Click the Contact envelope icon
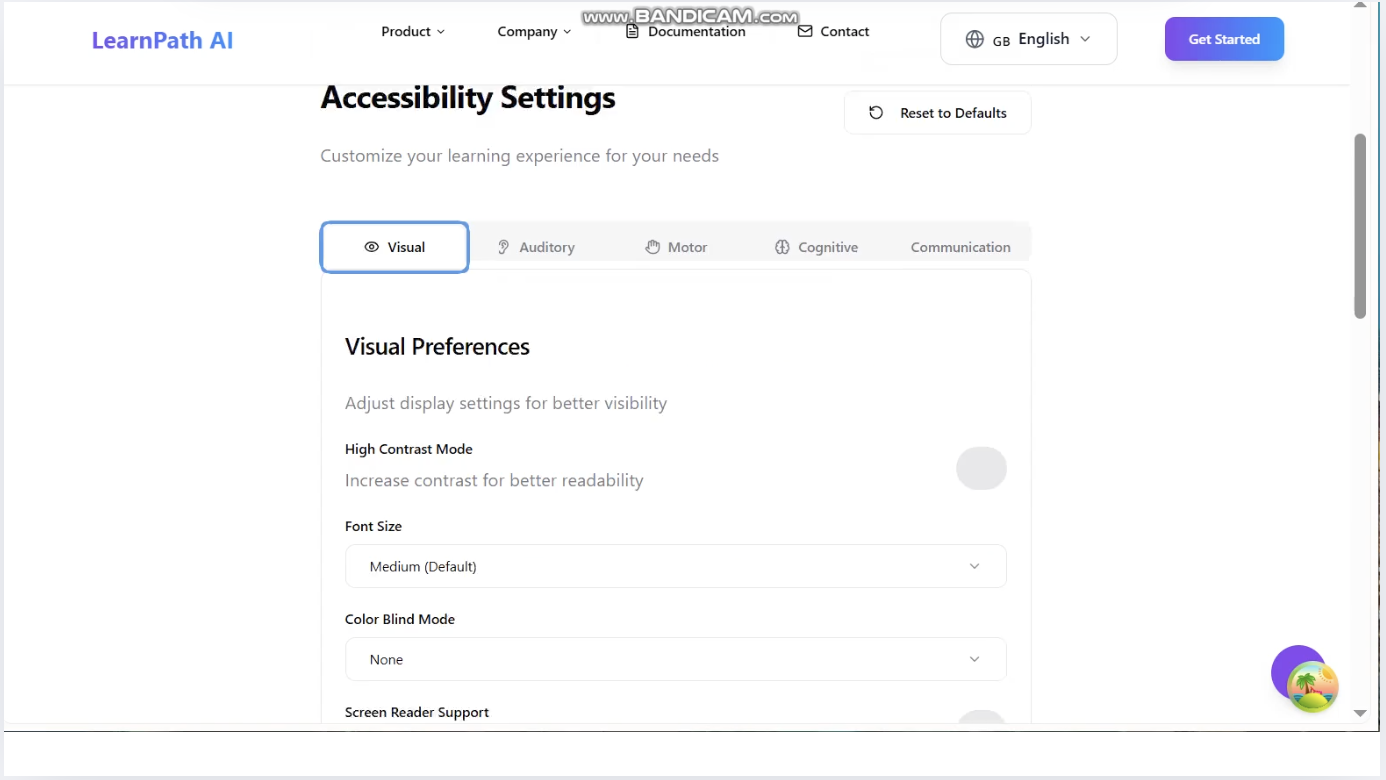 [805, 32]
